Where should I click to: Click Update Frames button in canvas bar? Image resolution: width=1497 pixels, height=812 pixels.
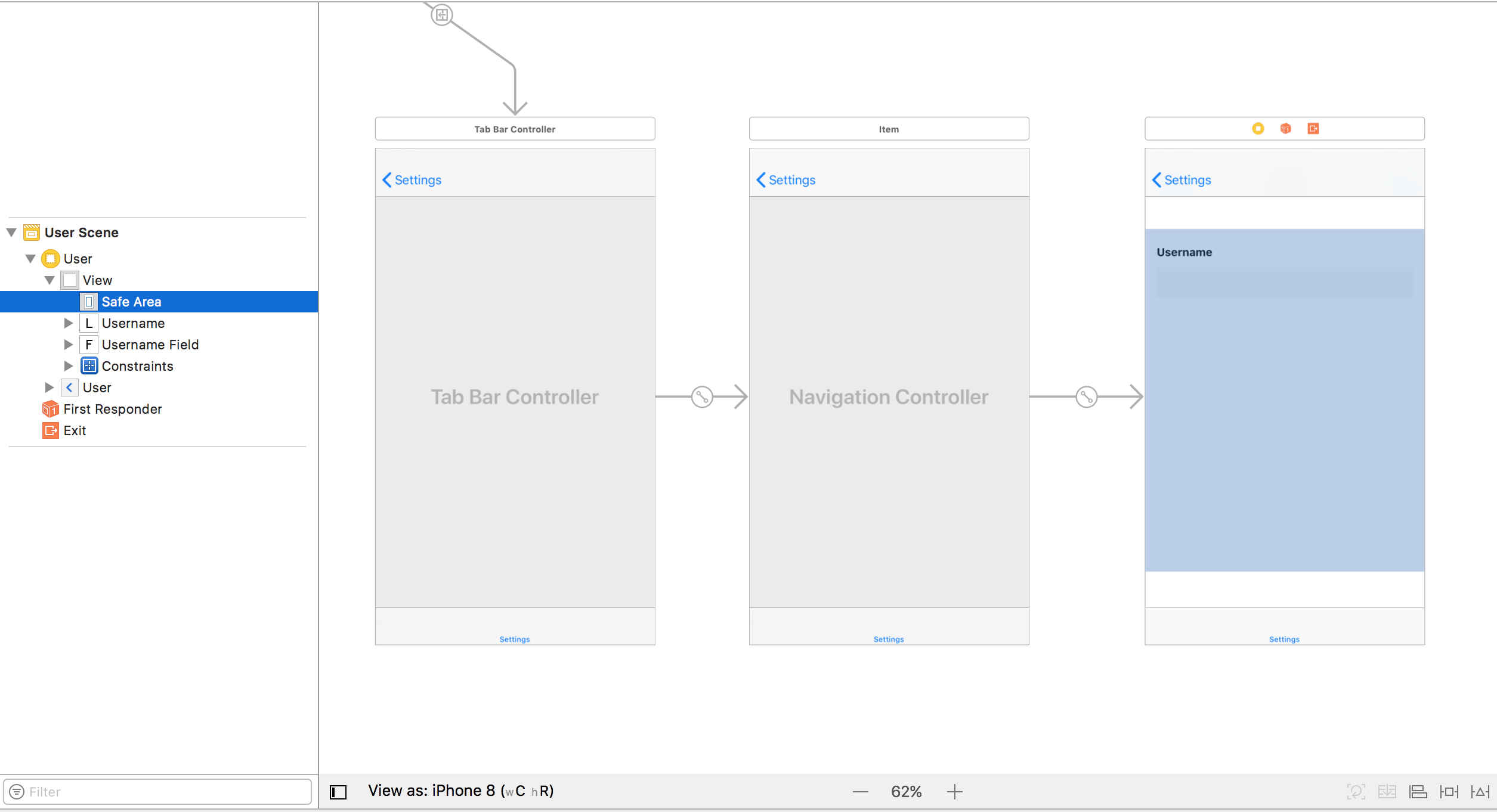(1356, 792)
